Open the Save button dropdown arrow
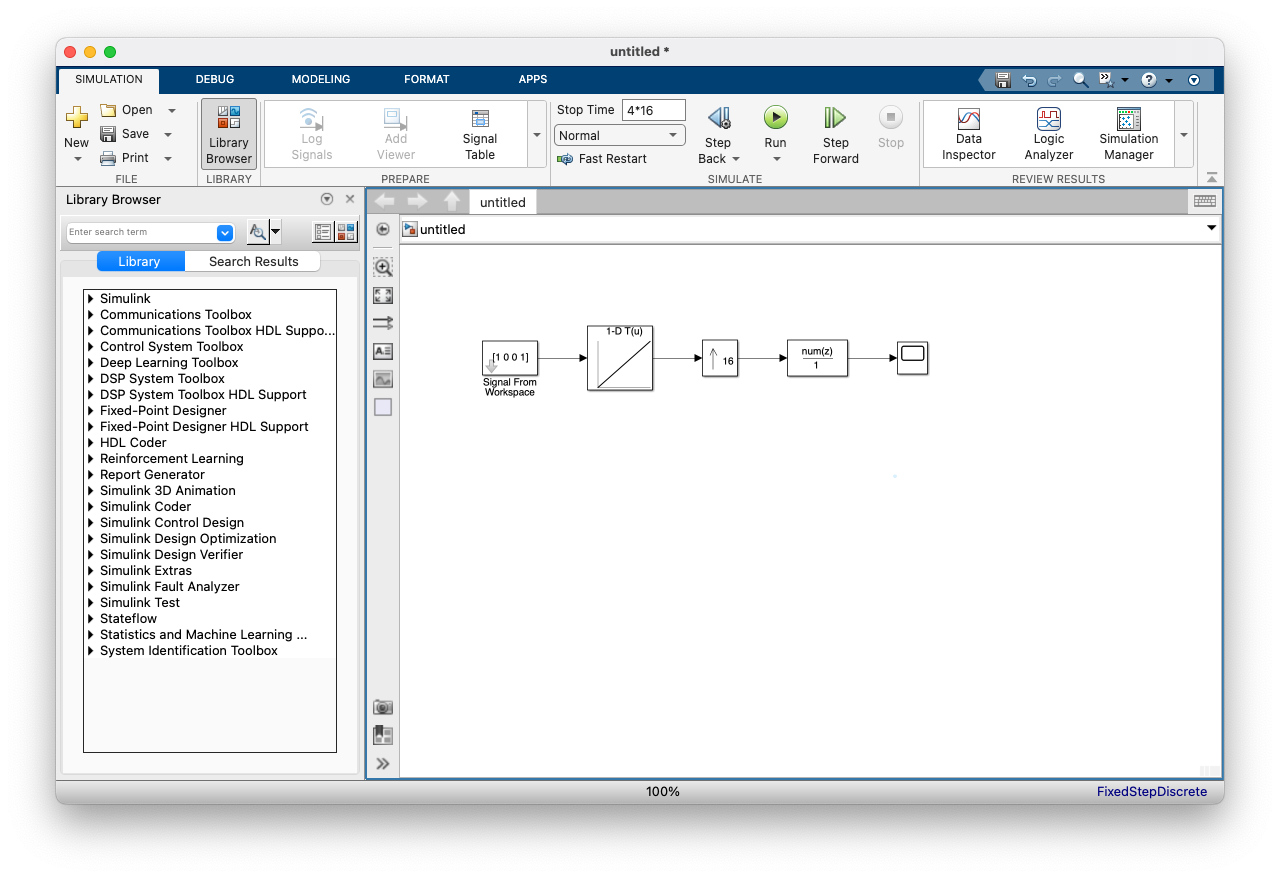 click(x=168, y=134)
